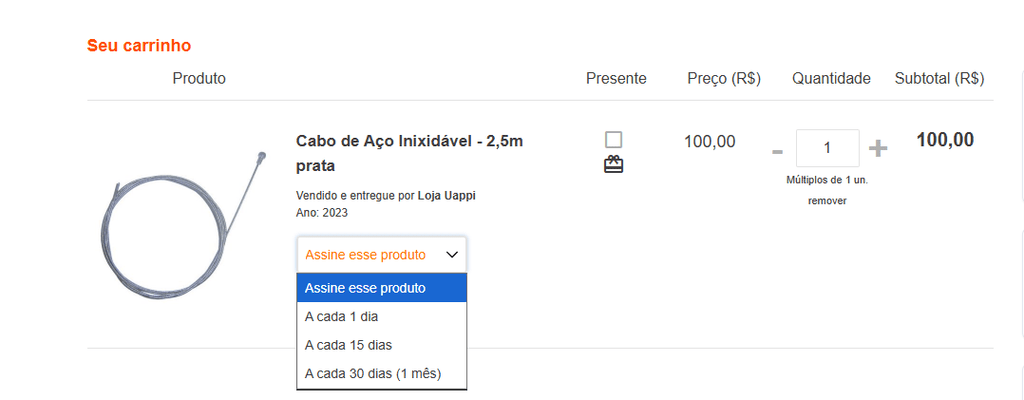Select the highlighted Assine esse produto list option
Viewport: 1024px width, 400px height.
pyautogui.click(x=381, y=288)
